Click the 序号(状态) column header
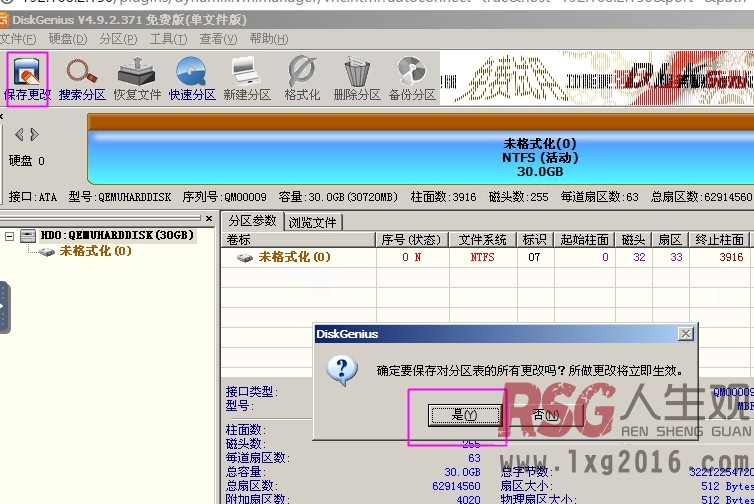754x504 pixels. (x=412, y=239)
